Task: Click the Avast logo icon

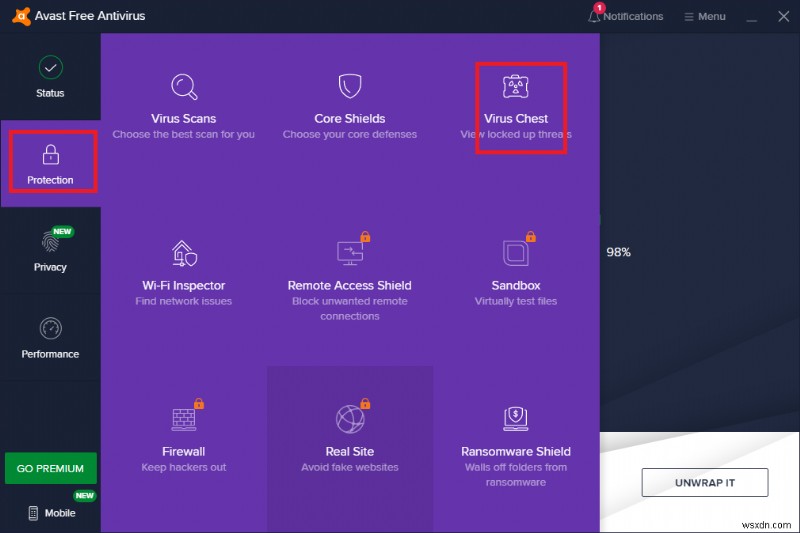Action: click(21, 16)
